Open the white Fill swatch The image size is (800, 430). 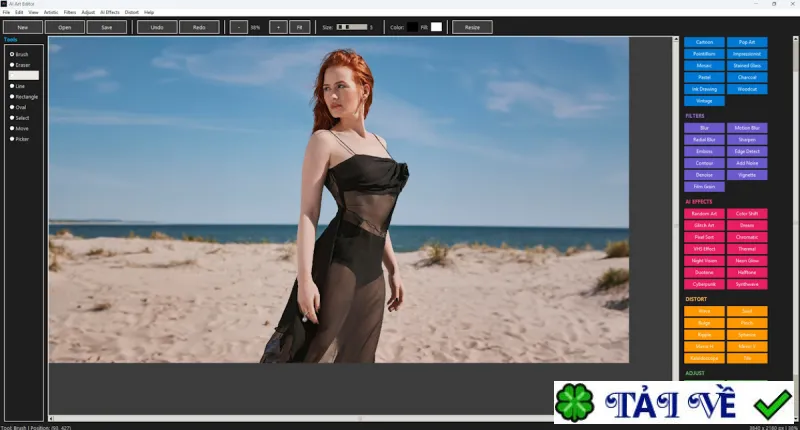click(436, 27)
